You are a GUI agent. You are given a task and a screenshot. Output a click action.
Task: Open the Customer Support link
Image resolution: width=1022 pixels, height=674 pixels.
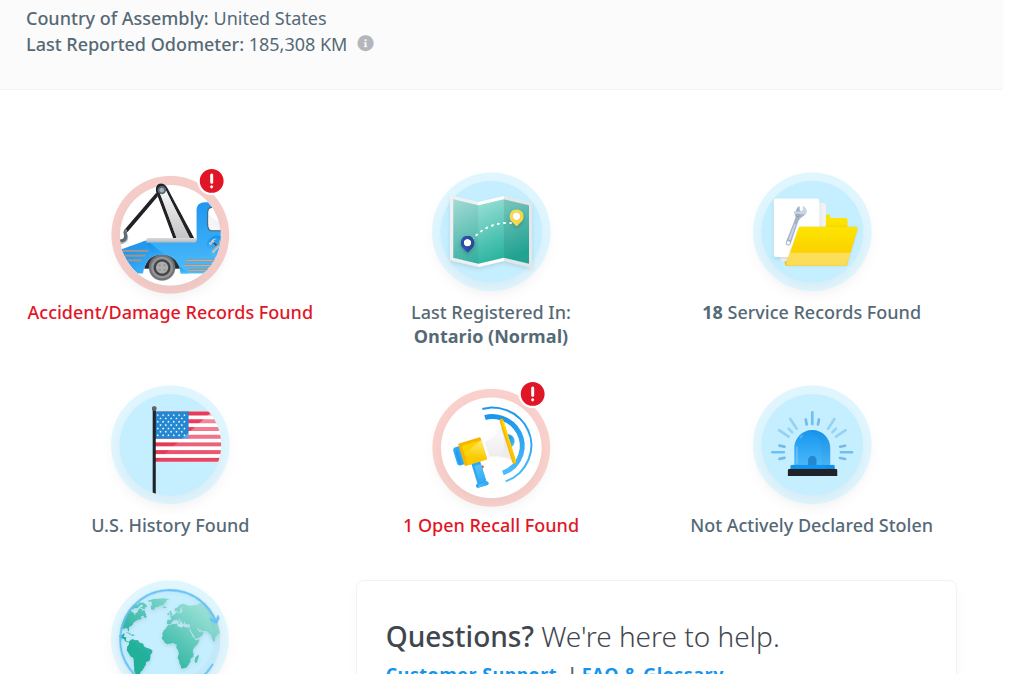pos(471,669)
